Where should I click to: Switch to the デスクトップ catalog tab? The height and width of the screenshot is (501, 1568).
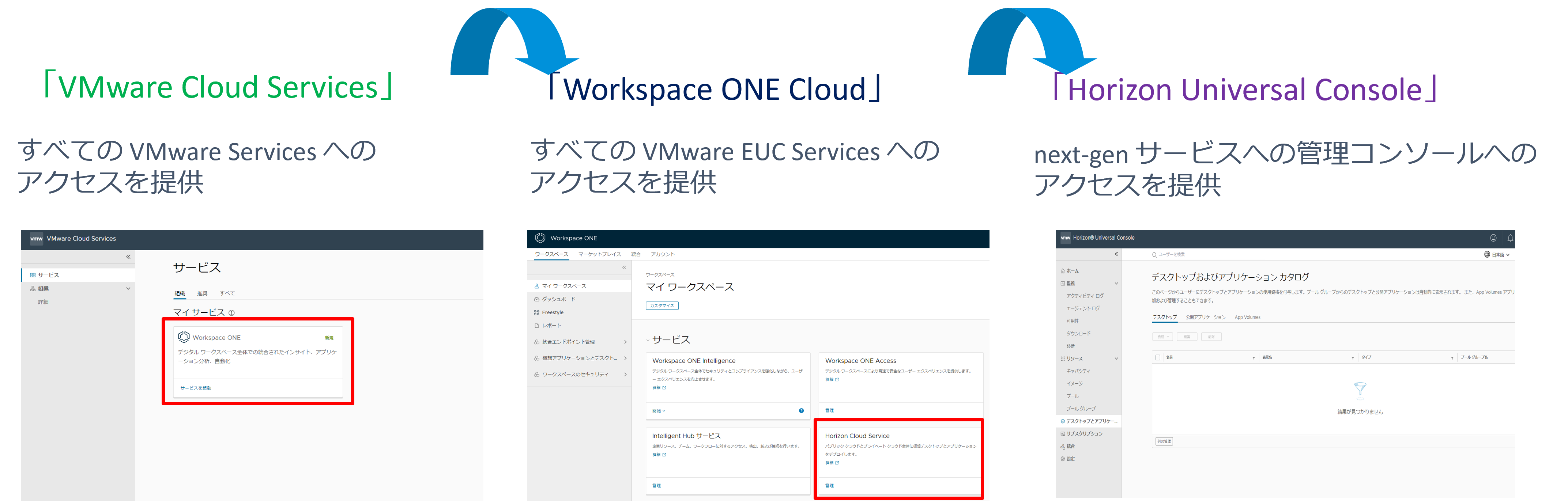coord(1164,318)
